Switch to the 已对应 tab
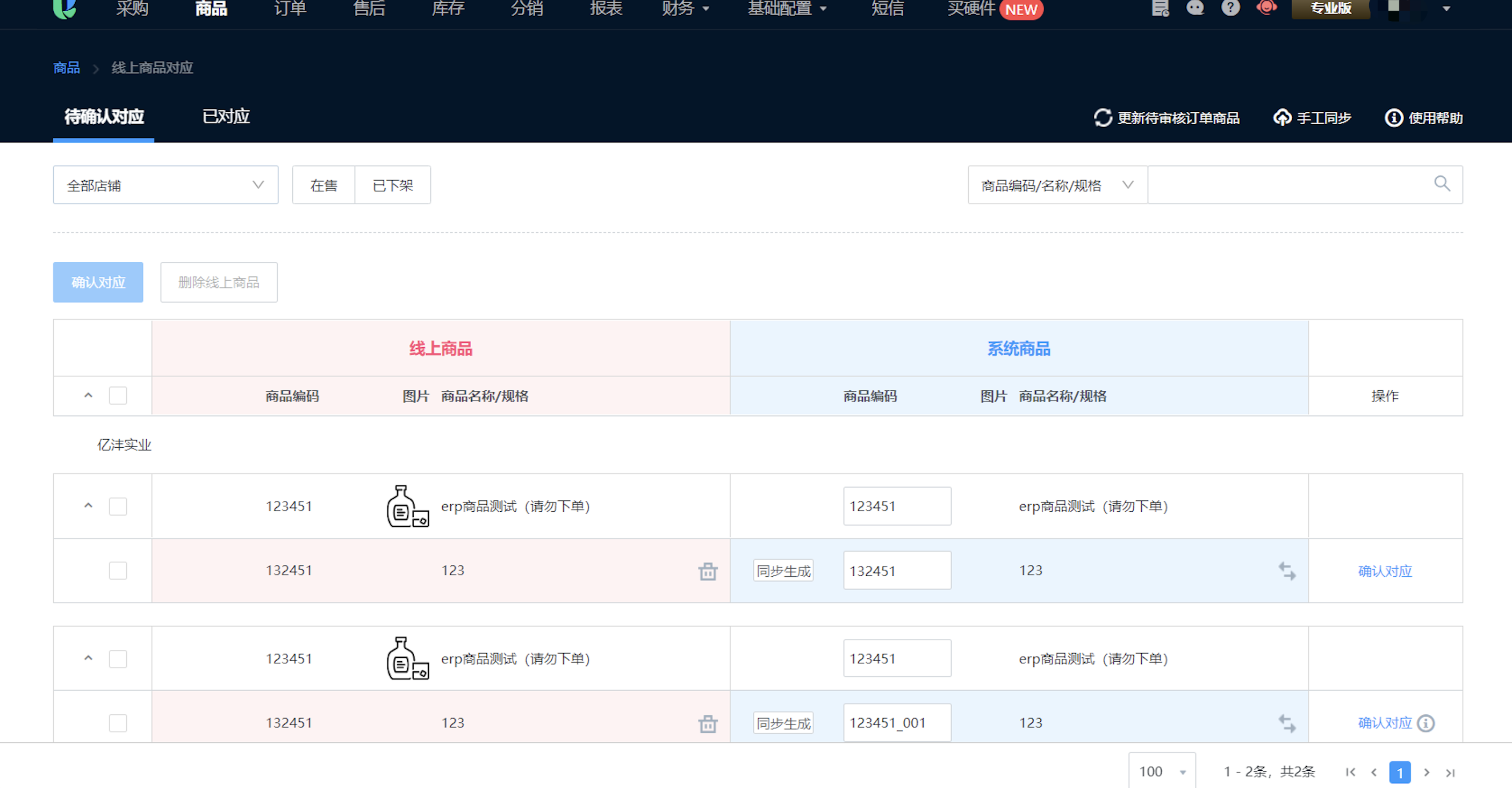Viewport: 1512px width, 788px height. (226, 116)
